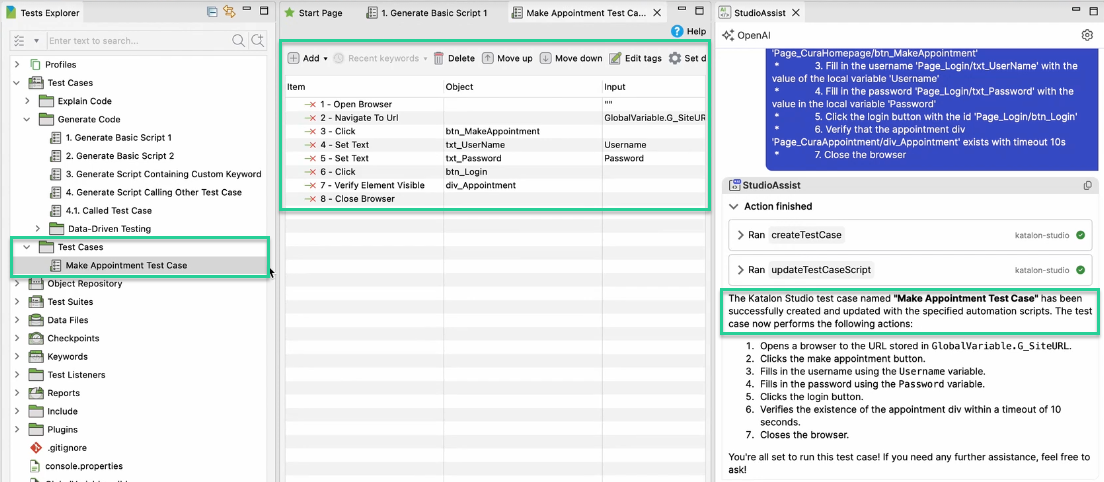Click 'Password' input cell of step 5

tap(653, 158)
